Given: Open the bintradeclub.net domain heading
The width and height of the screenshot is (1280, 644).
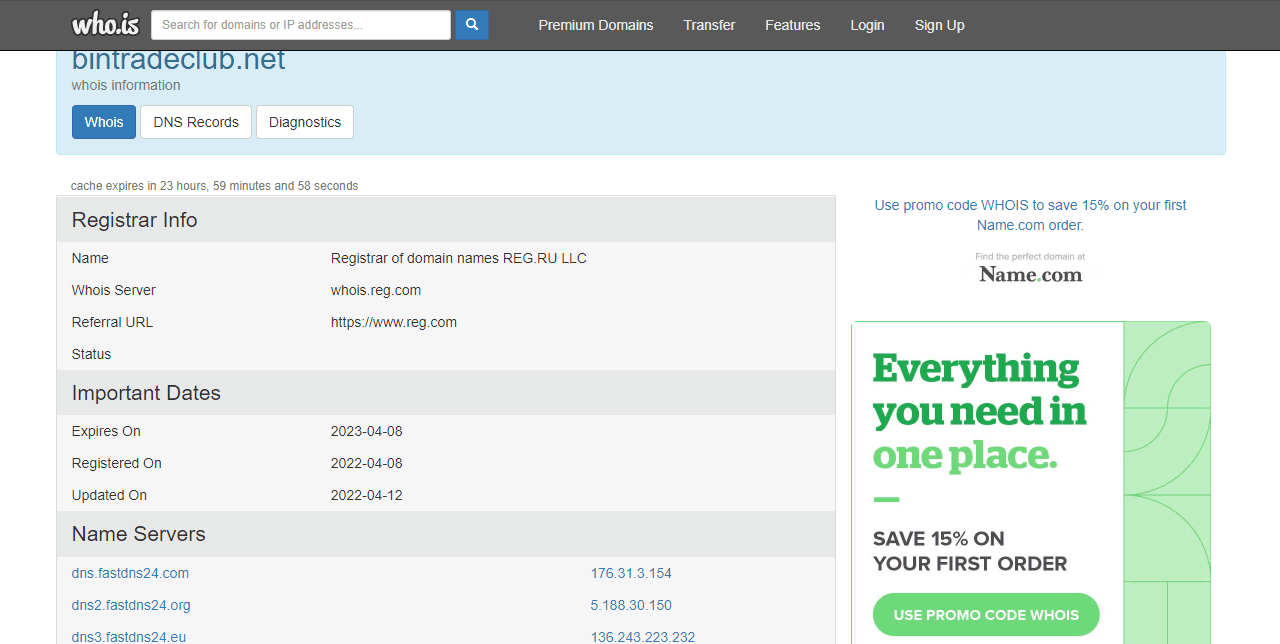Looking at the screenshot, I should 179,61.
